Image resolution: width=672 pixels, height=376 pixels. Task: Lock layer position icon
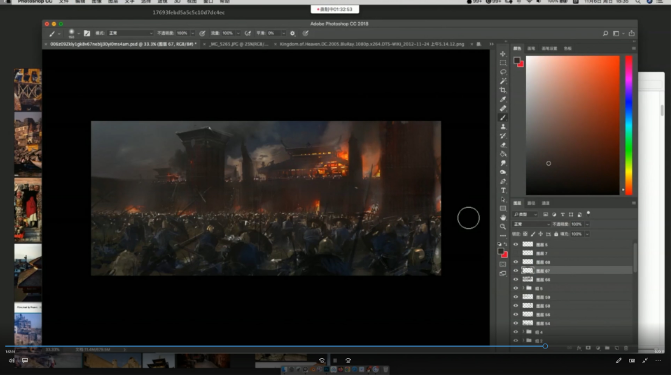point(540,234)
